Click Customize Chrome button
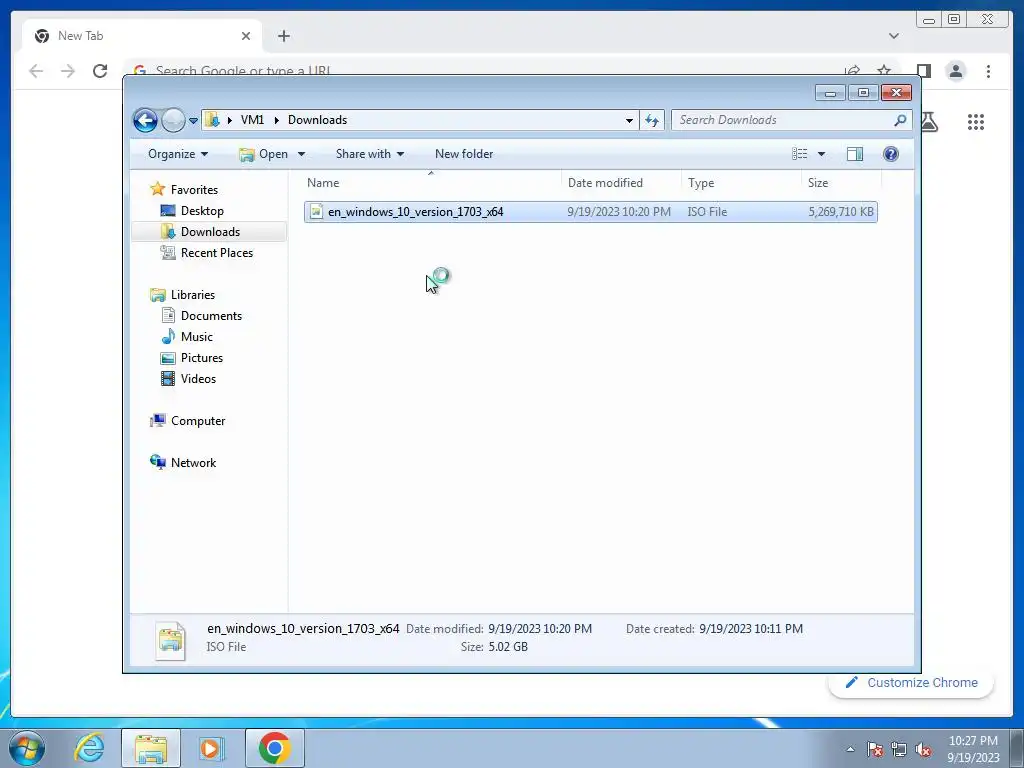This screenshot has height=768, width=1024. tap(911, 682)
